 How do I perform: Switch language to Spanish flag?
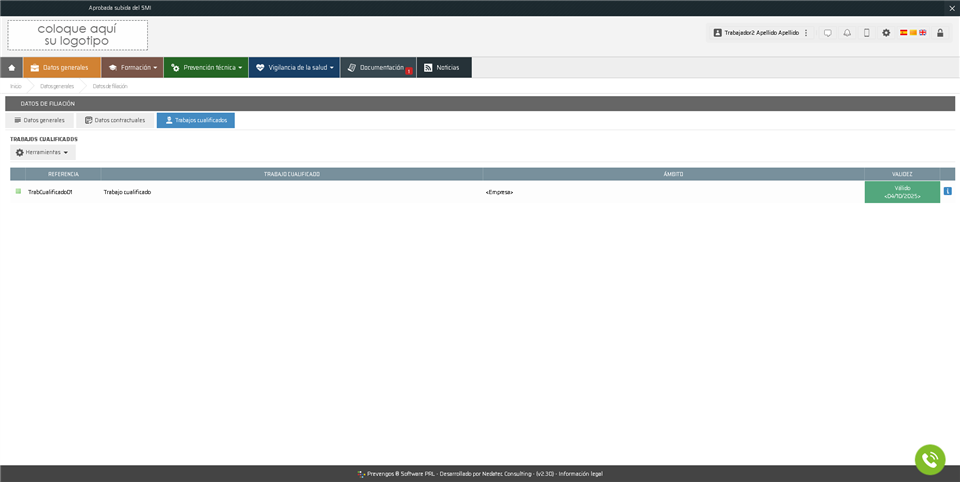903,32
